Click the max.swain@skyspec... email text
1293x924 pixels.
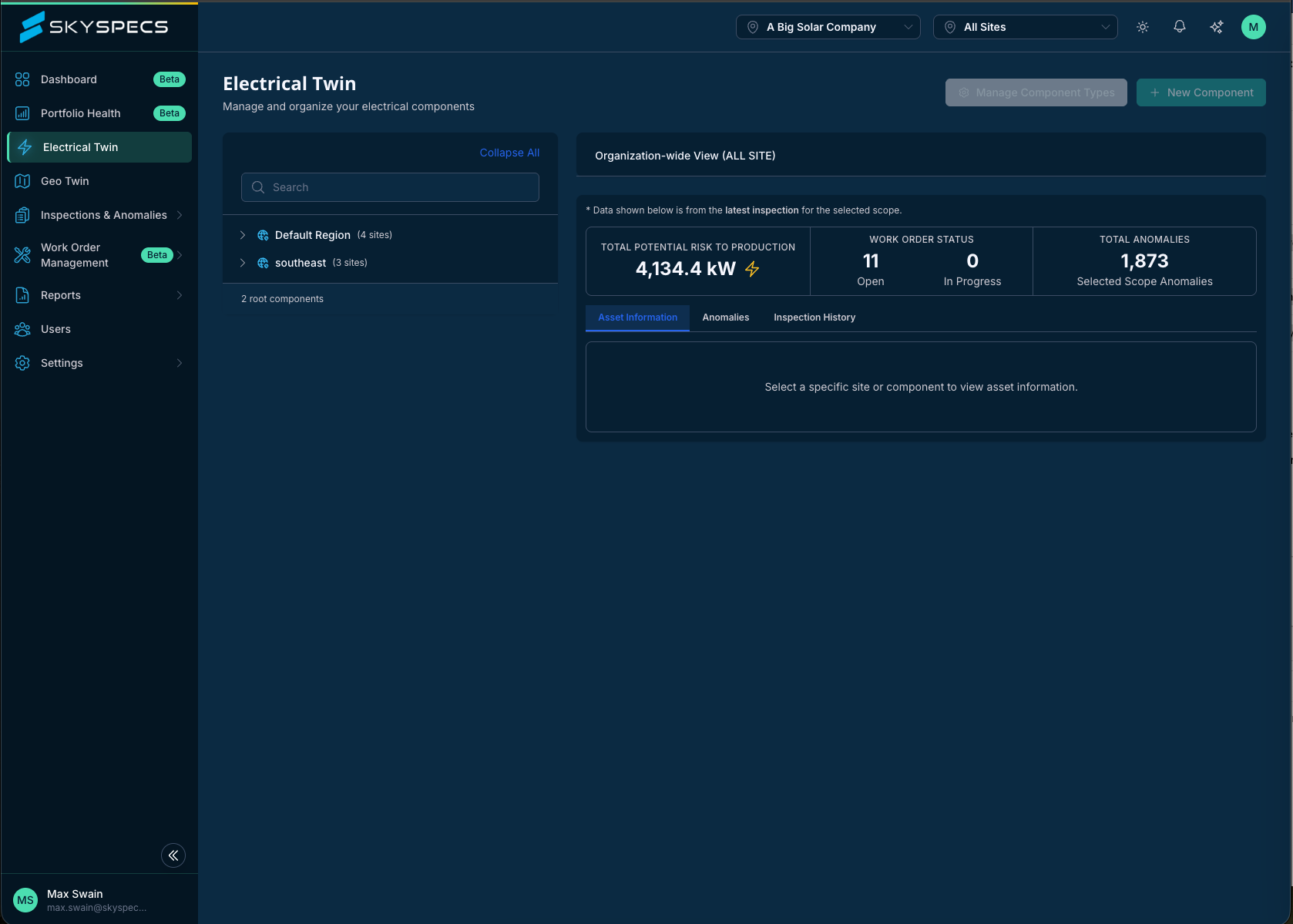click(96, 908)
